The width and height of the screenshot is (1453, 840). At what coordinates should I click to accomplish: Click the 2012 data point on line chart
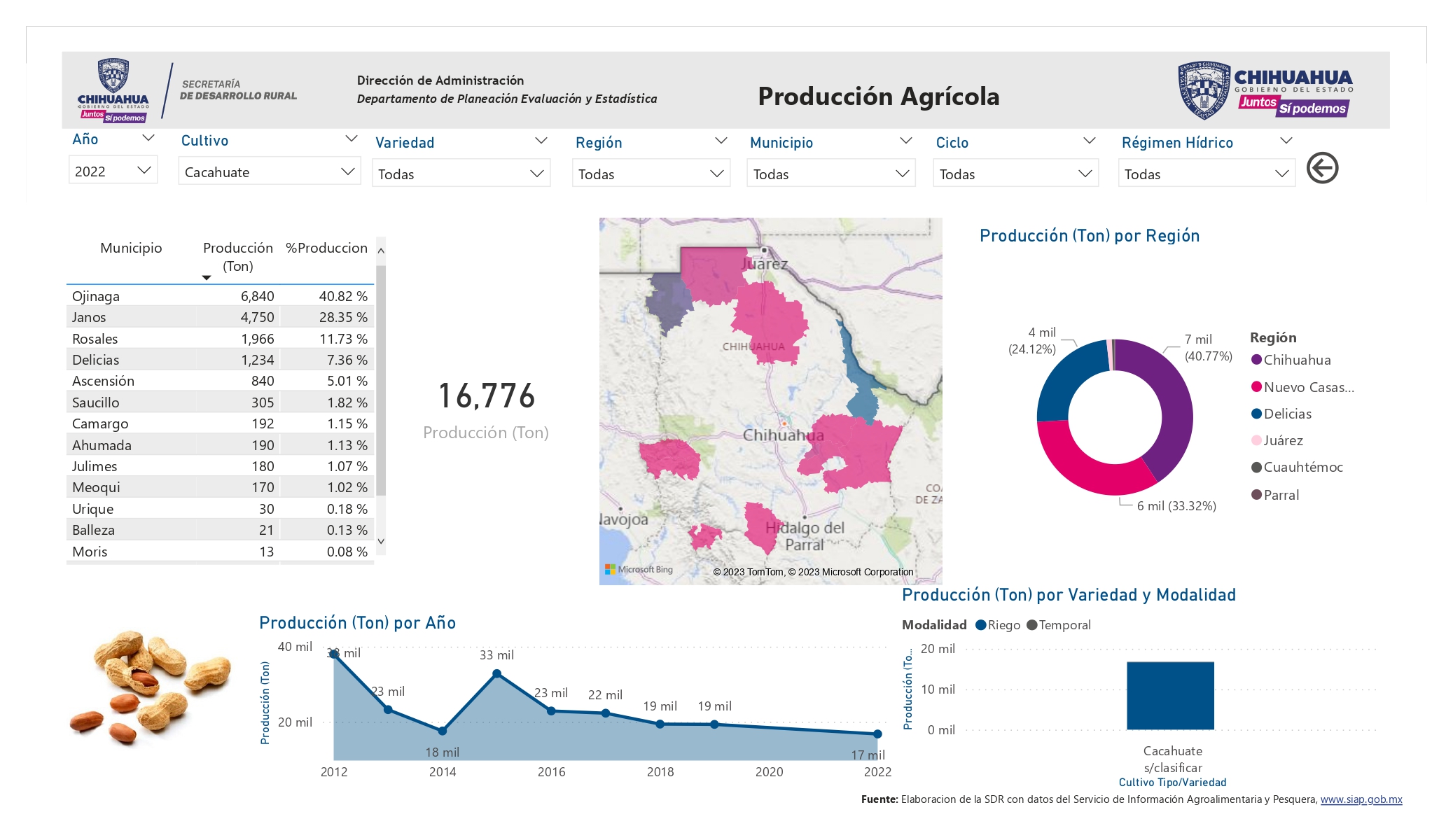click(x=334, y=654)
